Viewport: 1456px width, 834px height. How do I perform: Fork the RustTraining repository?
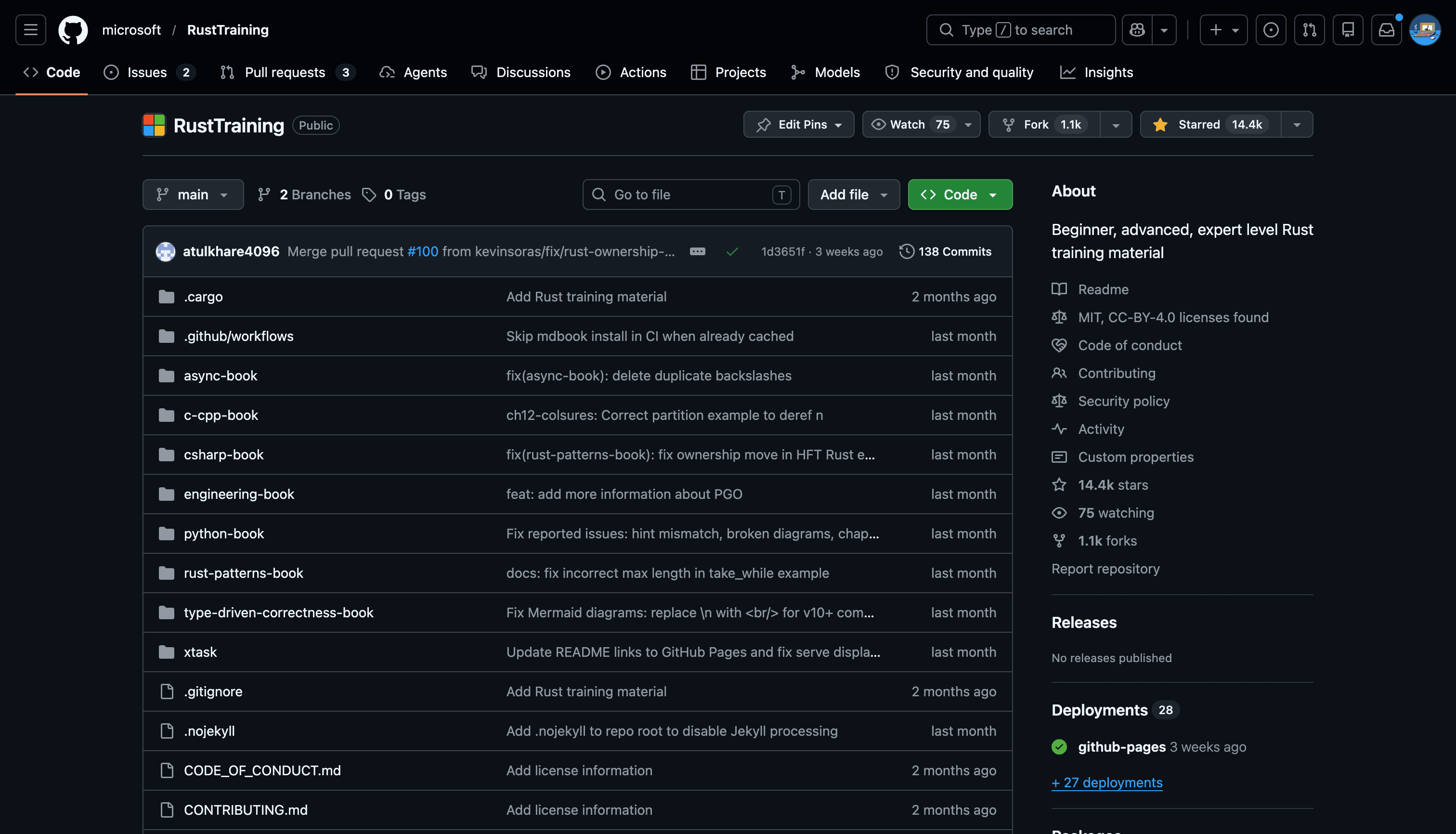[x=1044, y=124]
